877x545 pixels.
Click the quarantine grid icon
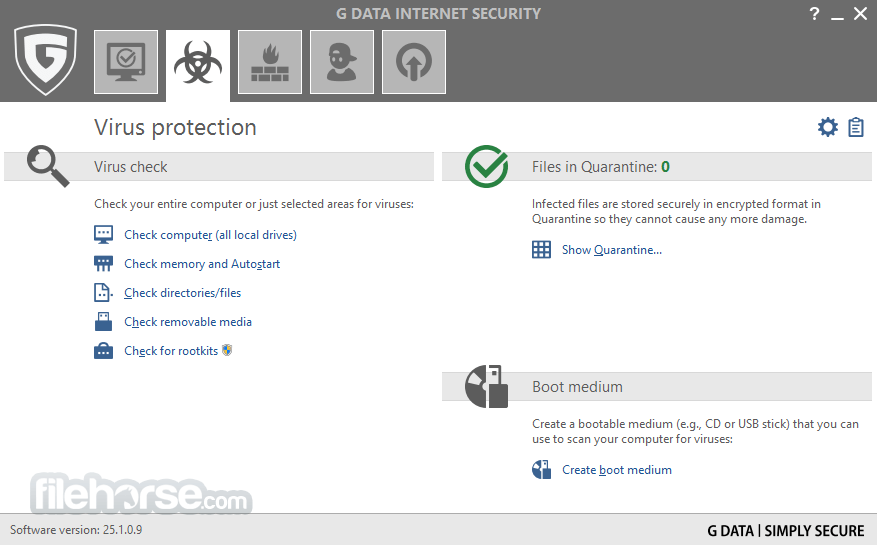tap(541, 250)
